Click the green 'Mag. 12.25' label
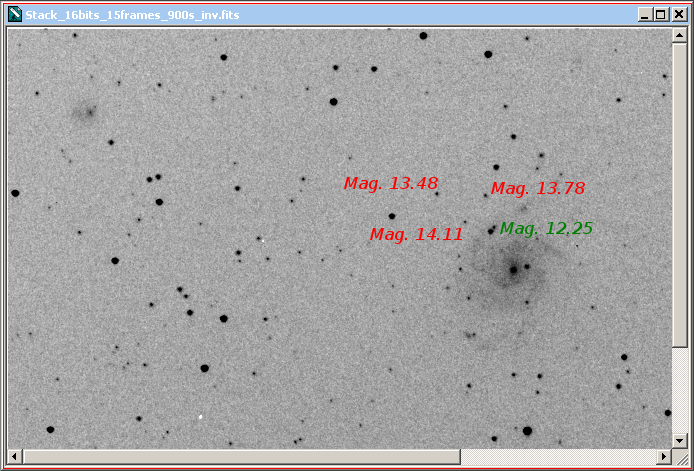This screenshot has width=694, height=471. click(546, 229)
